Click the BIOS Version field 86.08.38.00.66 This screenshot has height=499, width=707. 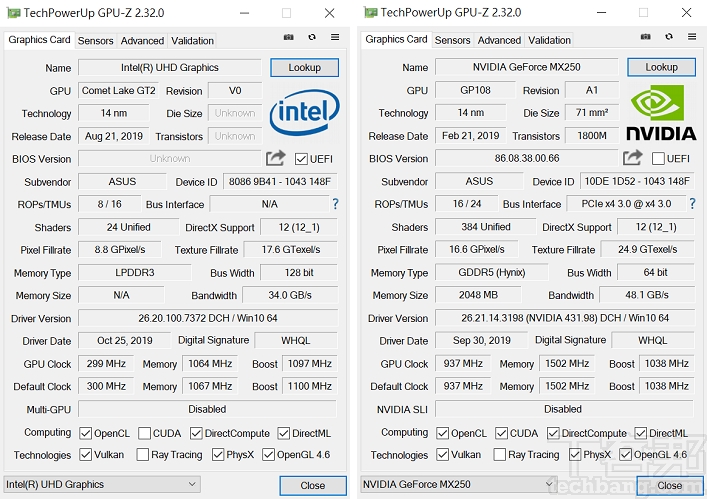click(x=527, y=159)
